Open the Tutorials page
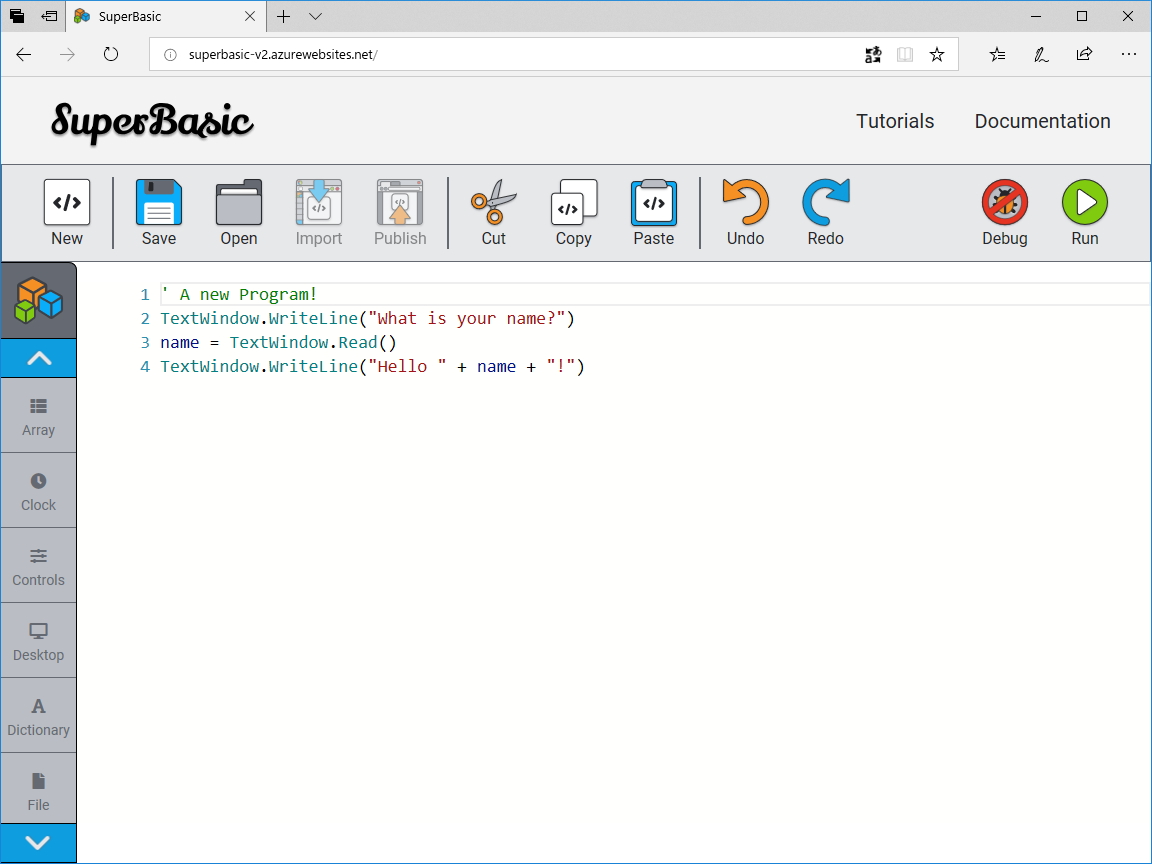 click(x=894, y=121)
